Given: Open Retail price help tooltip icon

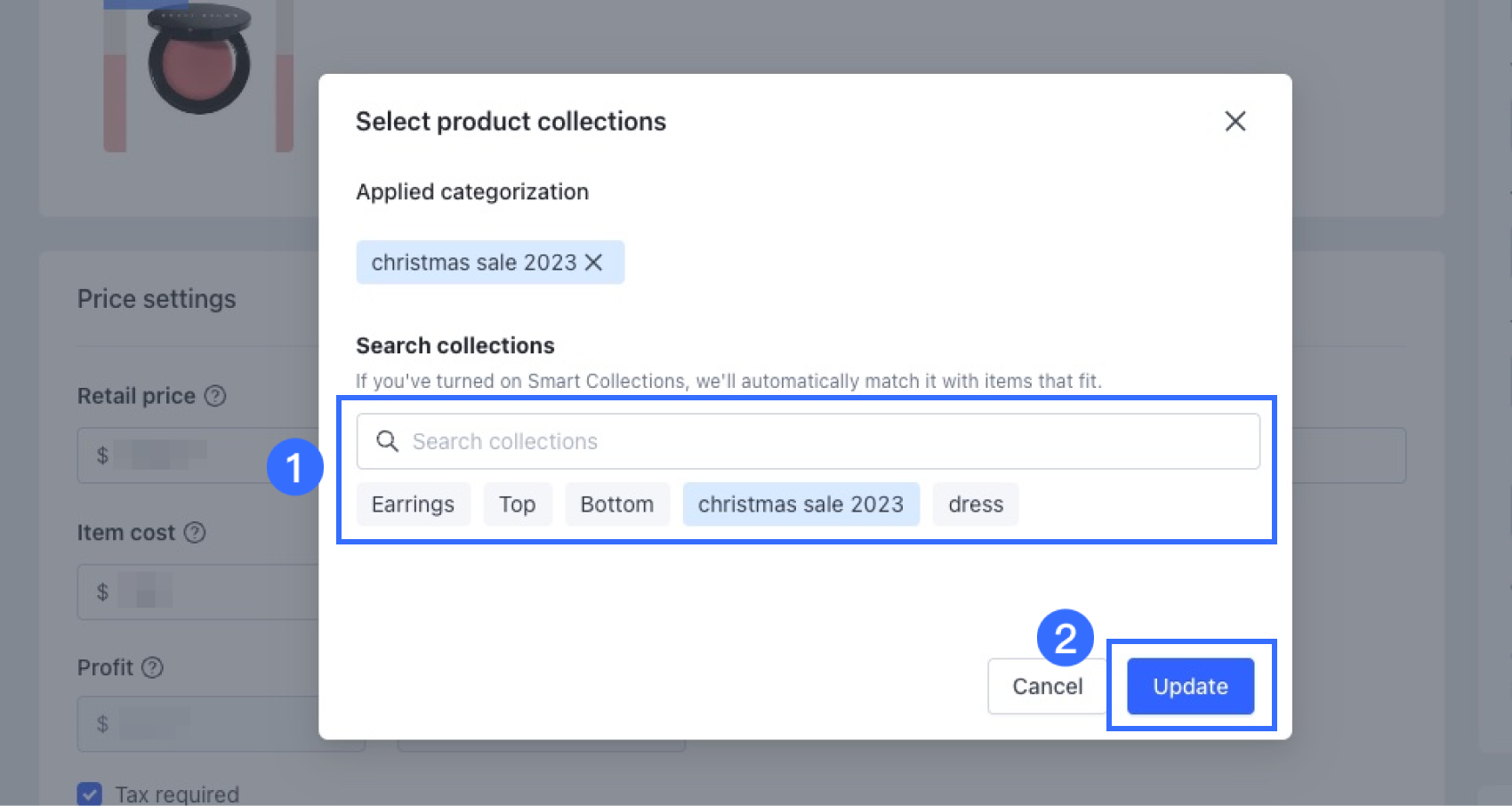Looking at the screenshot, I should [x=215, y=396].
